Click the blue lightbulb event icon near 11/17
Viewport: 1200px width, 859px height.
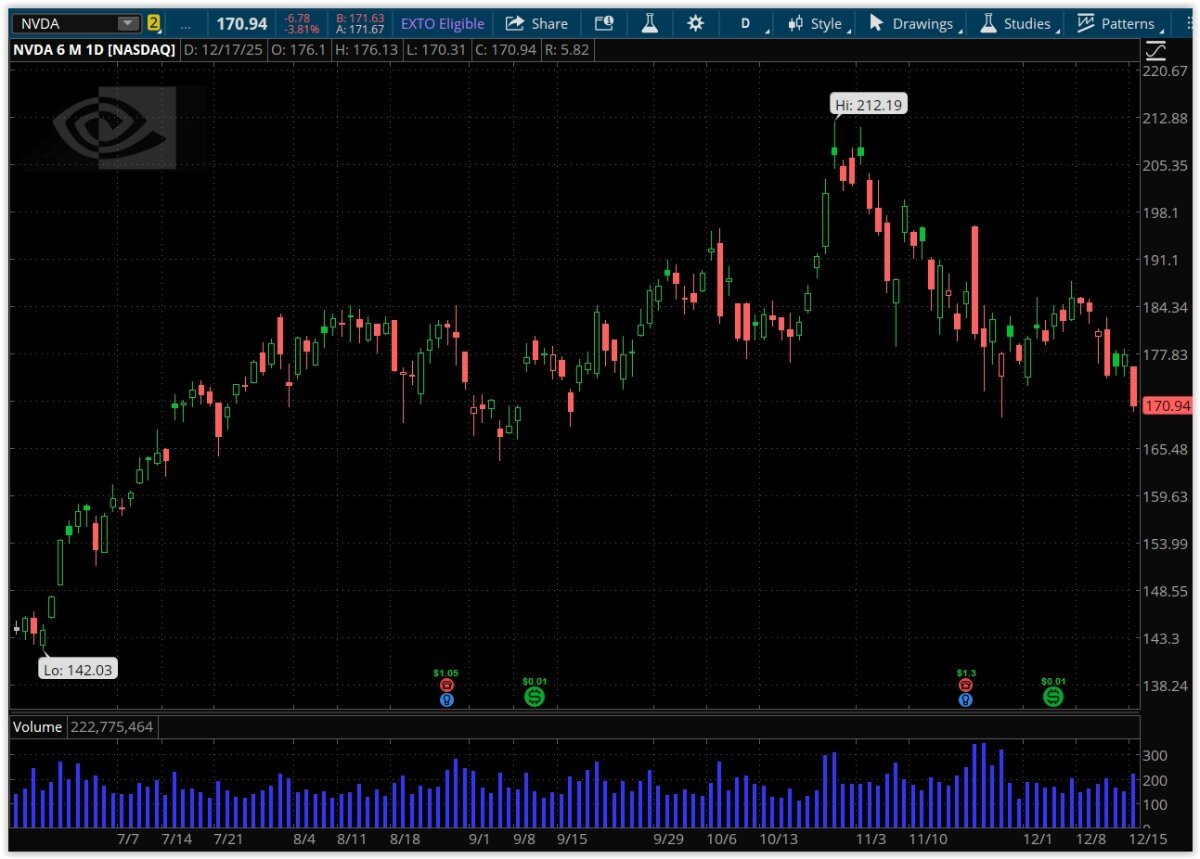point(965,700)
